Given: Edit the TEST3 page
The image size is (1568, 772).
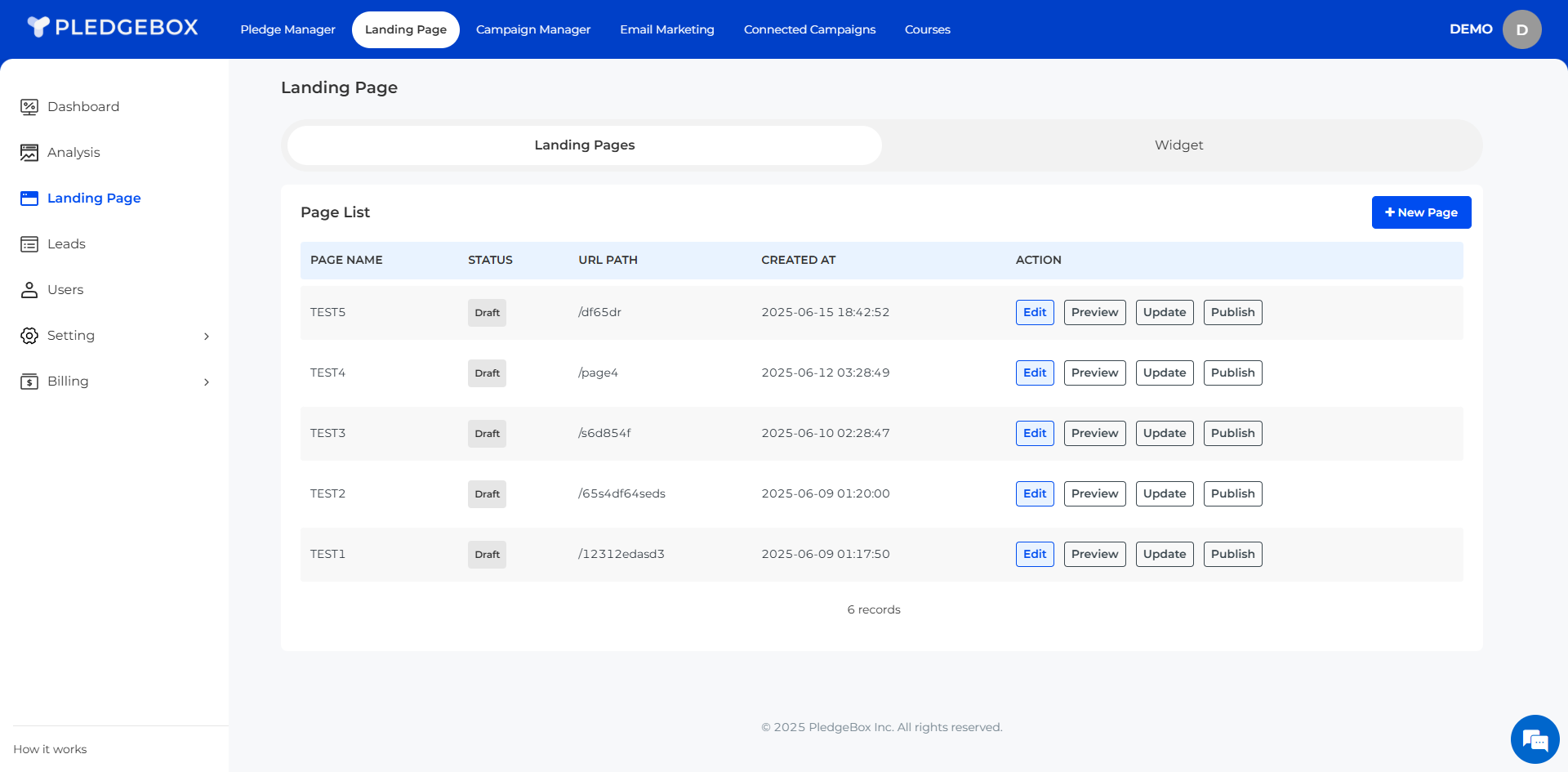Looking at the screenshot, I should (x=1035, y=433).
